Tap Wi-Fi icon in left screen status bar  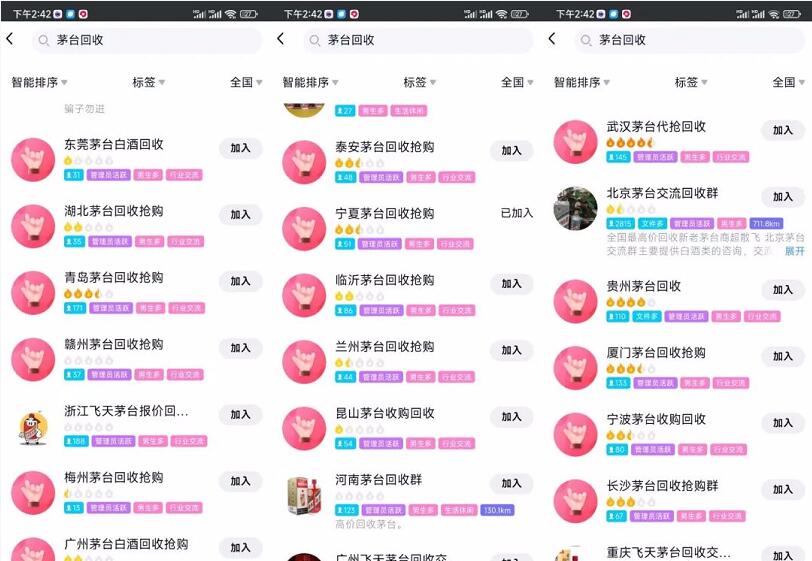(231, 14)
